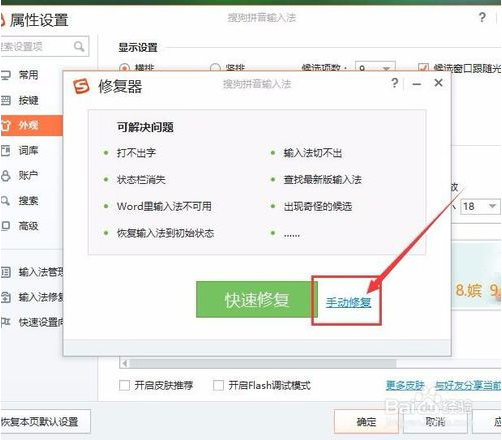Enable the 开启皮肤推荐 checkbox
Image resolution: width=502 pixels, height=440 pixels.
click(124, 386)
